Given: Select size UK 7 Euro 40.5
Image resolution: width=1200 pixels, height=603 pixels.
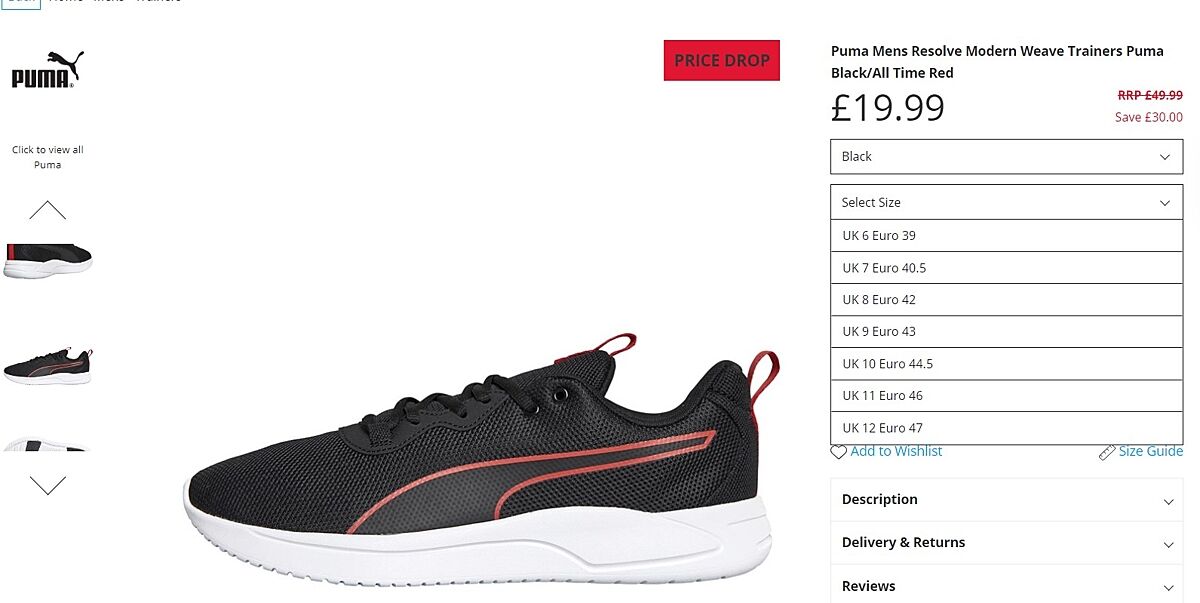Looking at the screenshot, I should 1007,268.
